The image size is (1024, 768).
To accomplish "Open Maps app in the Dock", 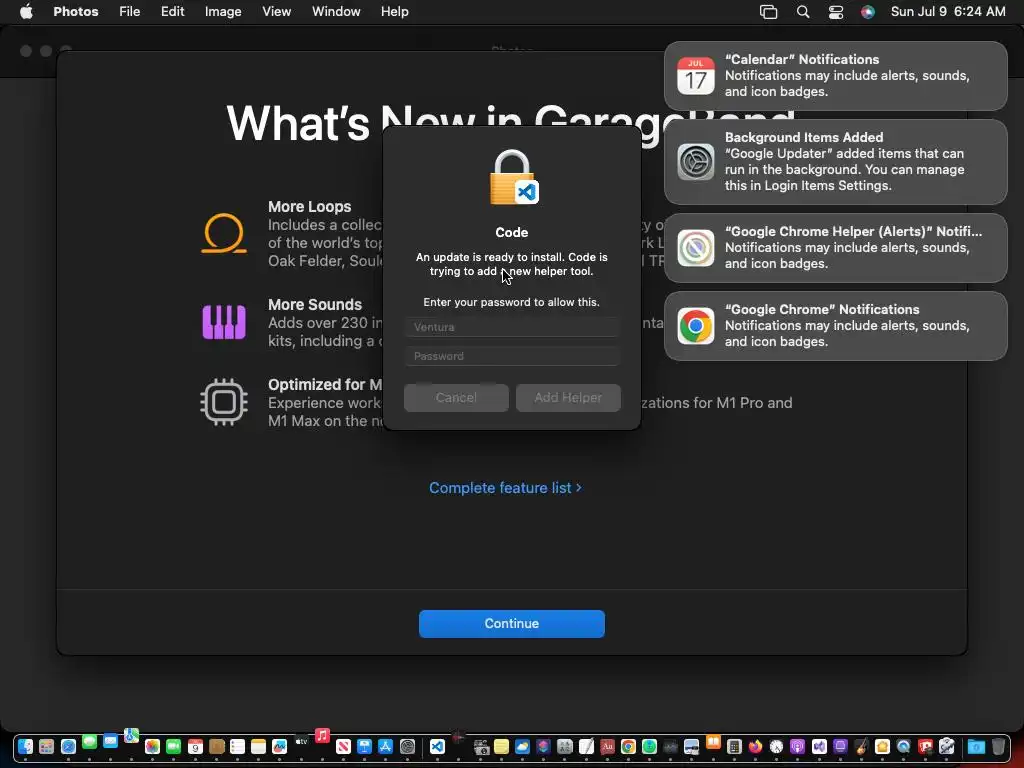I will coord(131,735).
